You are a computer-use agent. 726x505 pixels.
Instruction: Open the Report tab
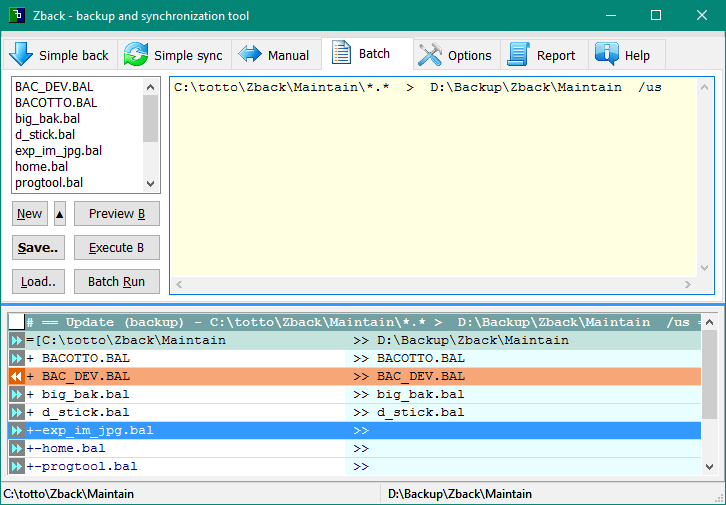[x=544, y=55]
